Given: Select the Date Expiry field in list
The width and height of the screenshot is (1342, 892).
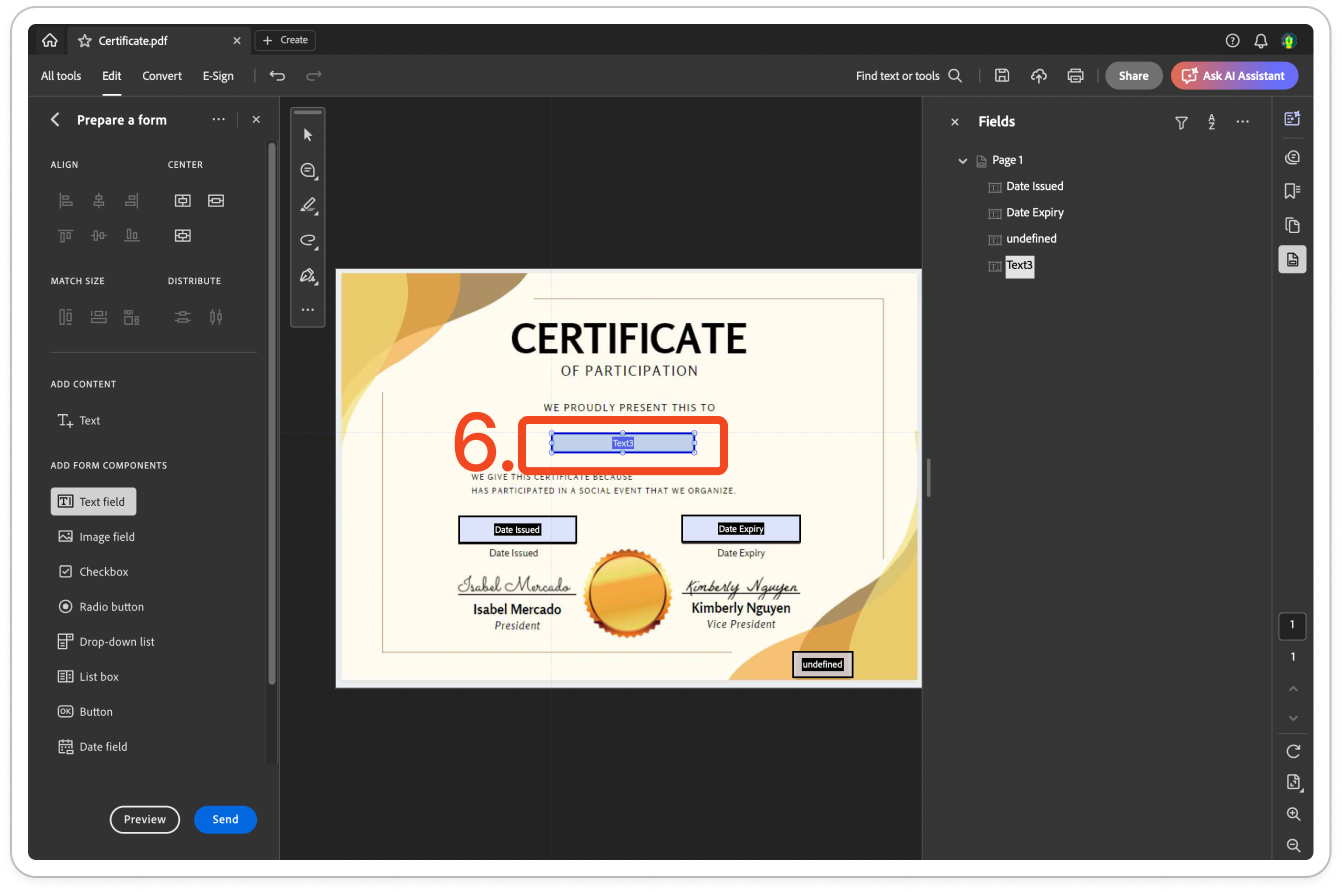Looking at the screenshot, I should 1034,213.
